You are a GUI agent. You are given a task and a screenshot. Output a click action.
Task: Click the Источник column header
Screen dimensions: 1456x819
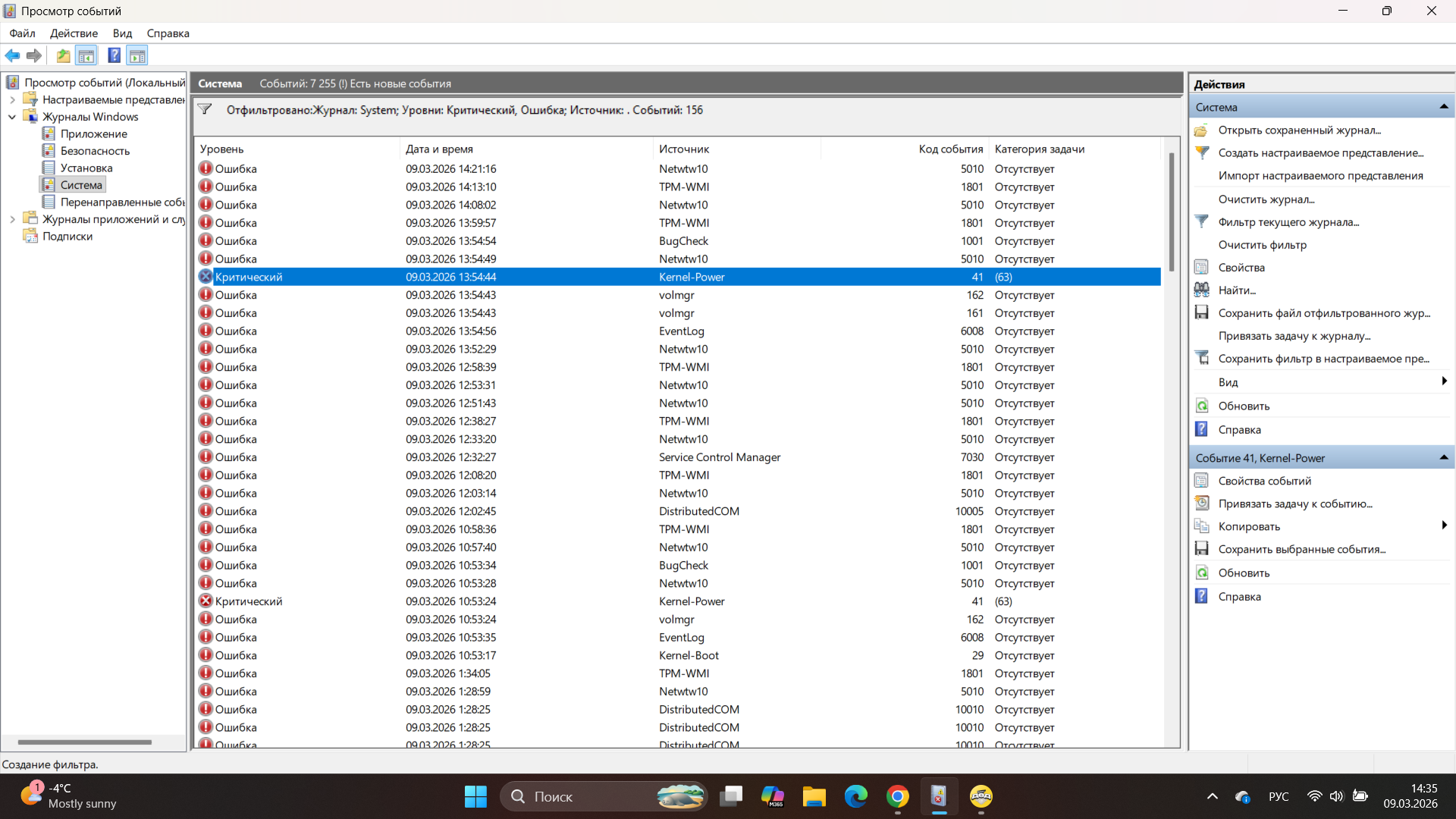click(736, 149)
